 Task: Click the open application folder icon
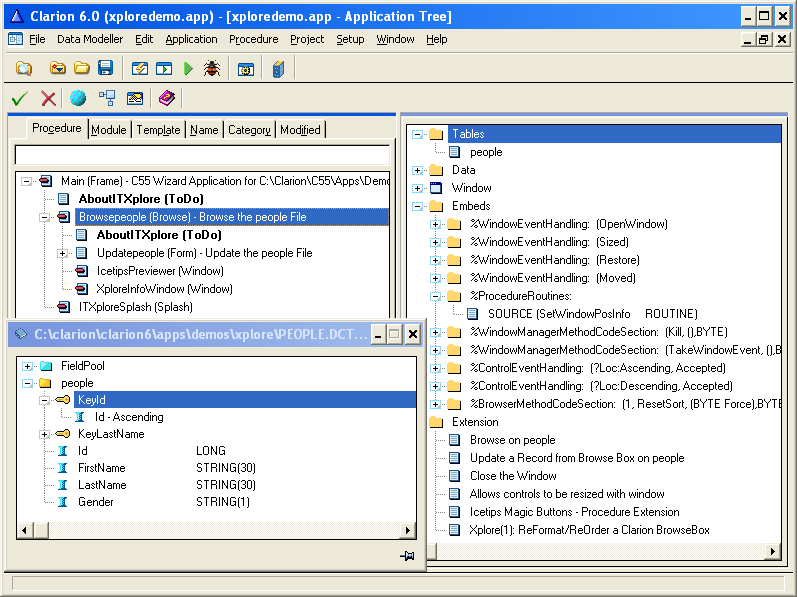[x=57, y=68]
